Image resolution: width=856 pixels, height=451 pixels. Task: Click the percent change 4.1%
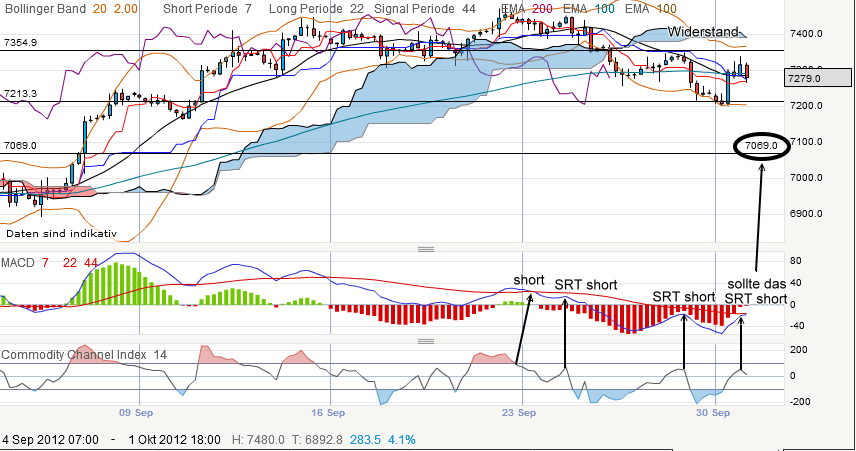[402, 440]
